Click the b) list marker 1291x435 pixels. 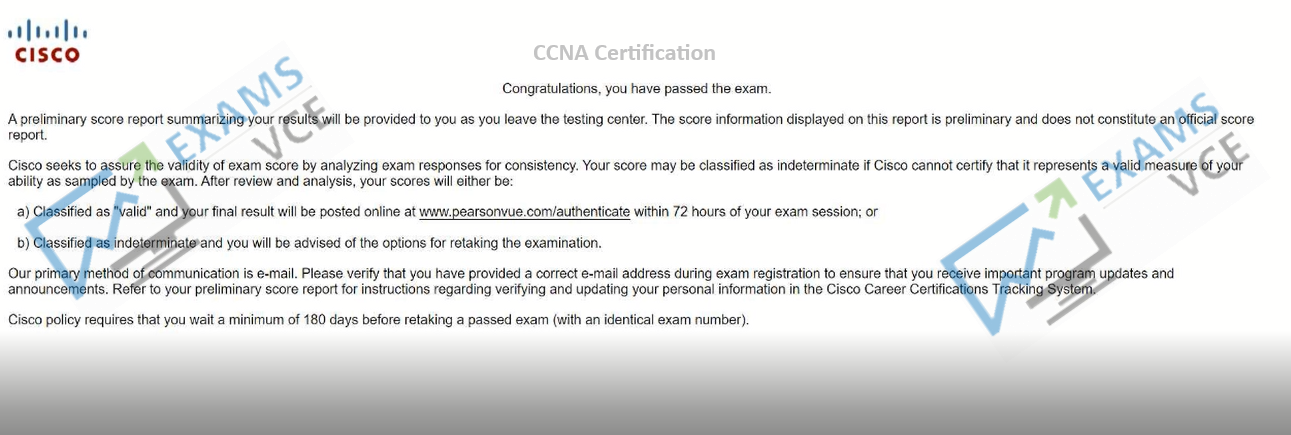coord(23,243)
